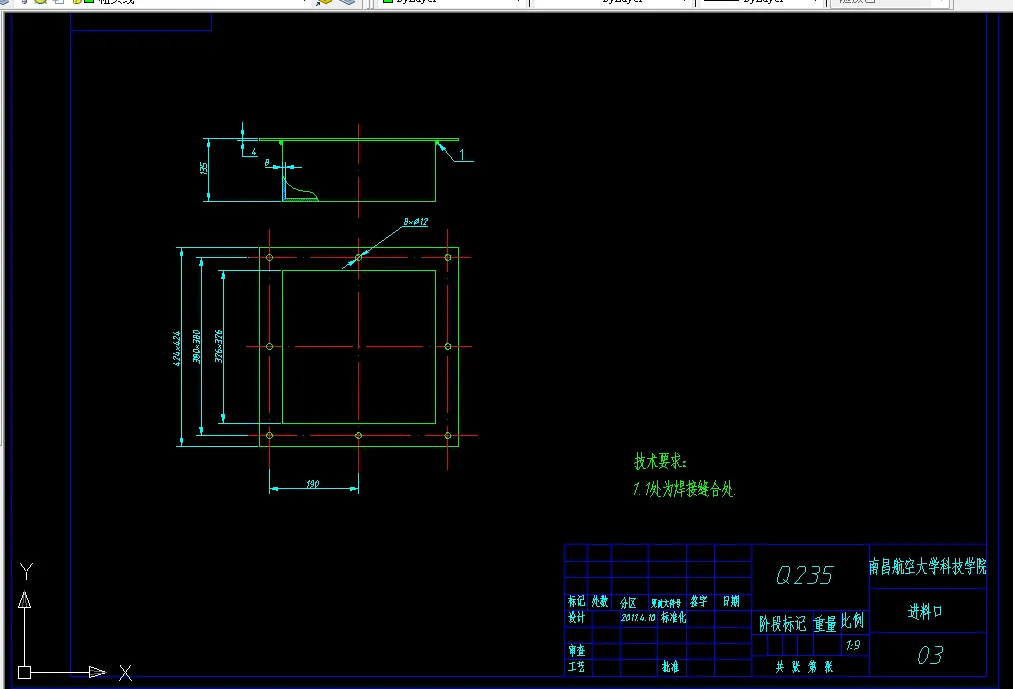Click the 比例 header cell
The image size is (1013, 689).
coord(853,621)
